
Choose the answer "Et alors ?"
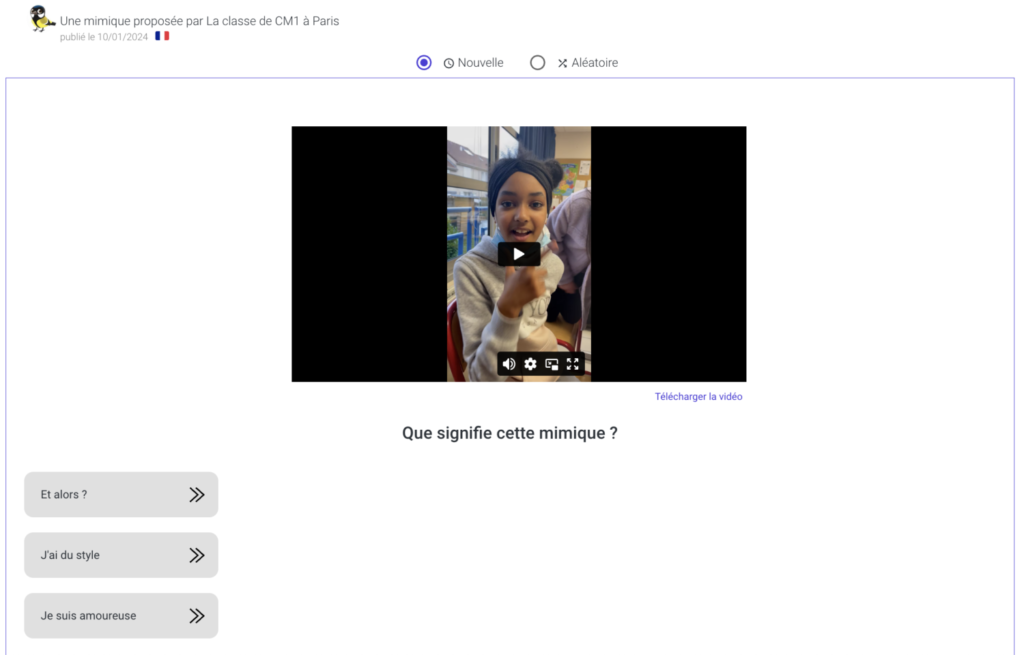coord(100,494)
